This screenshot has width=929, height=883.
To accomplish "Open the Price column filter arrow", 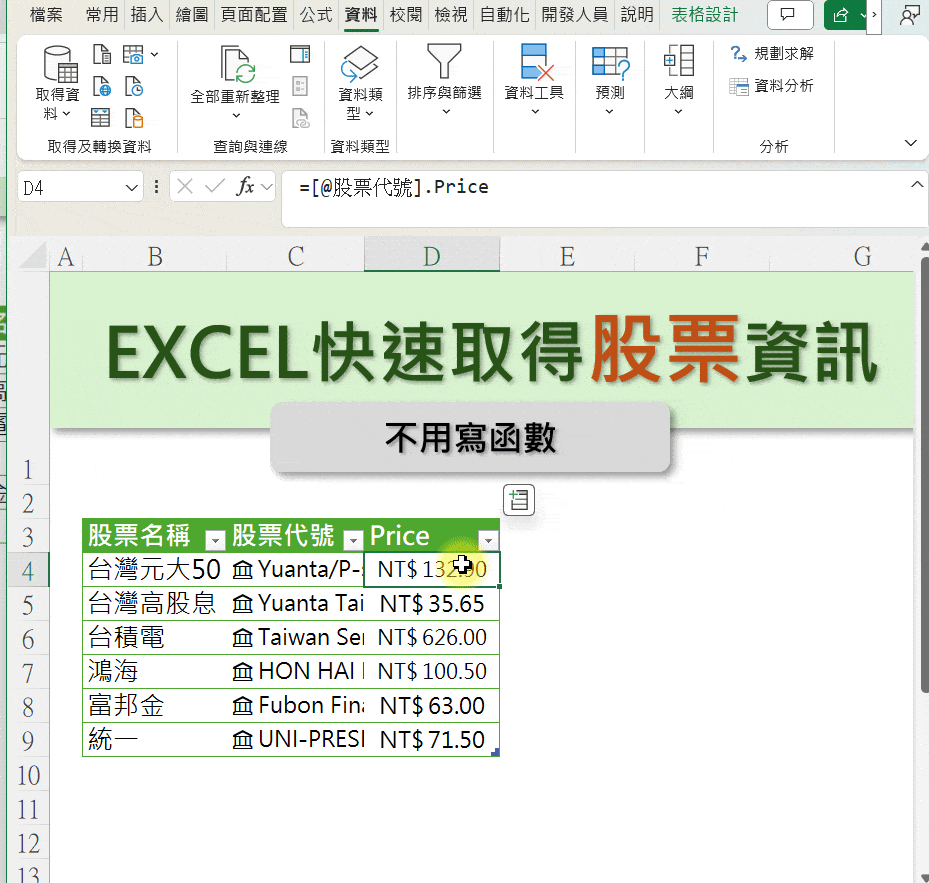I will [489, 539].
